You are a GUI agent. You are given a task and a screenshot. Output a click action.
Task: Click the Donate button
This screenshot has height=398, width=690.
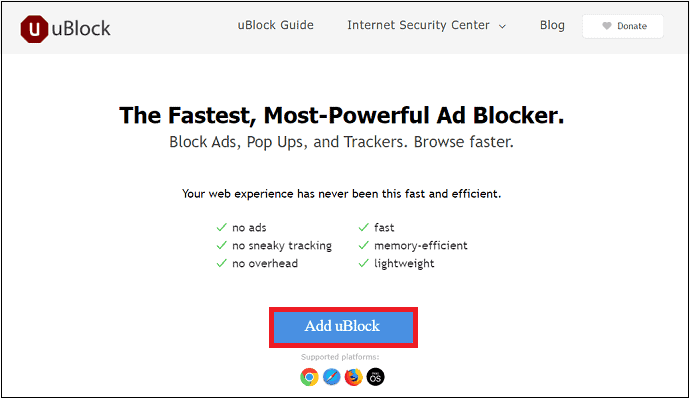click(623, 26)
